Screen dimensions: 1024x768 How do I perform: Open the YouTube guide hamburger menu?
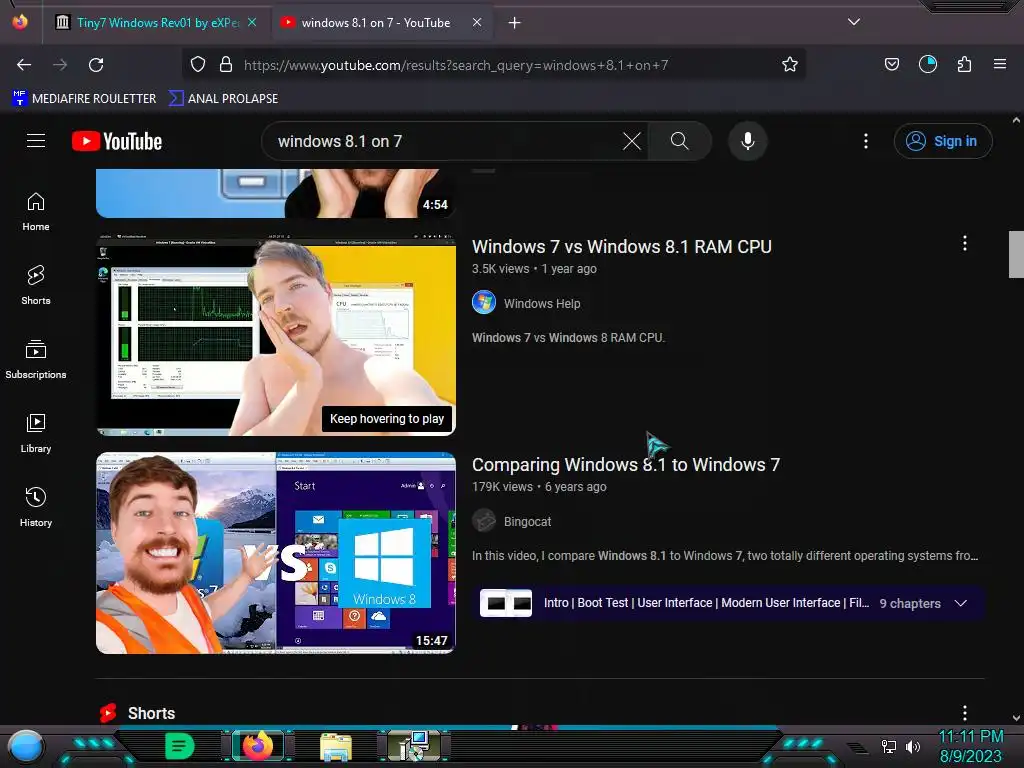pyautogui.click(x=36, y=141)
